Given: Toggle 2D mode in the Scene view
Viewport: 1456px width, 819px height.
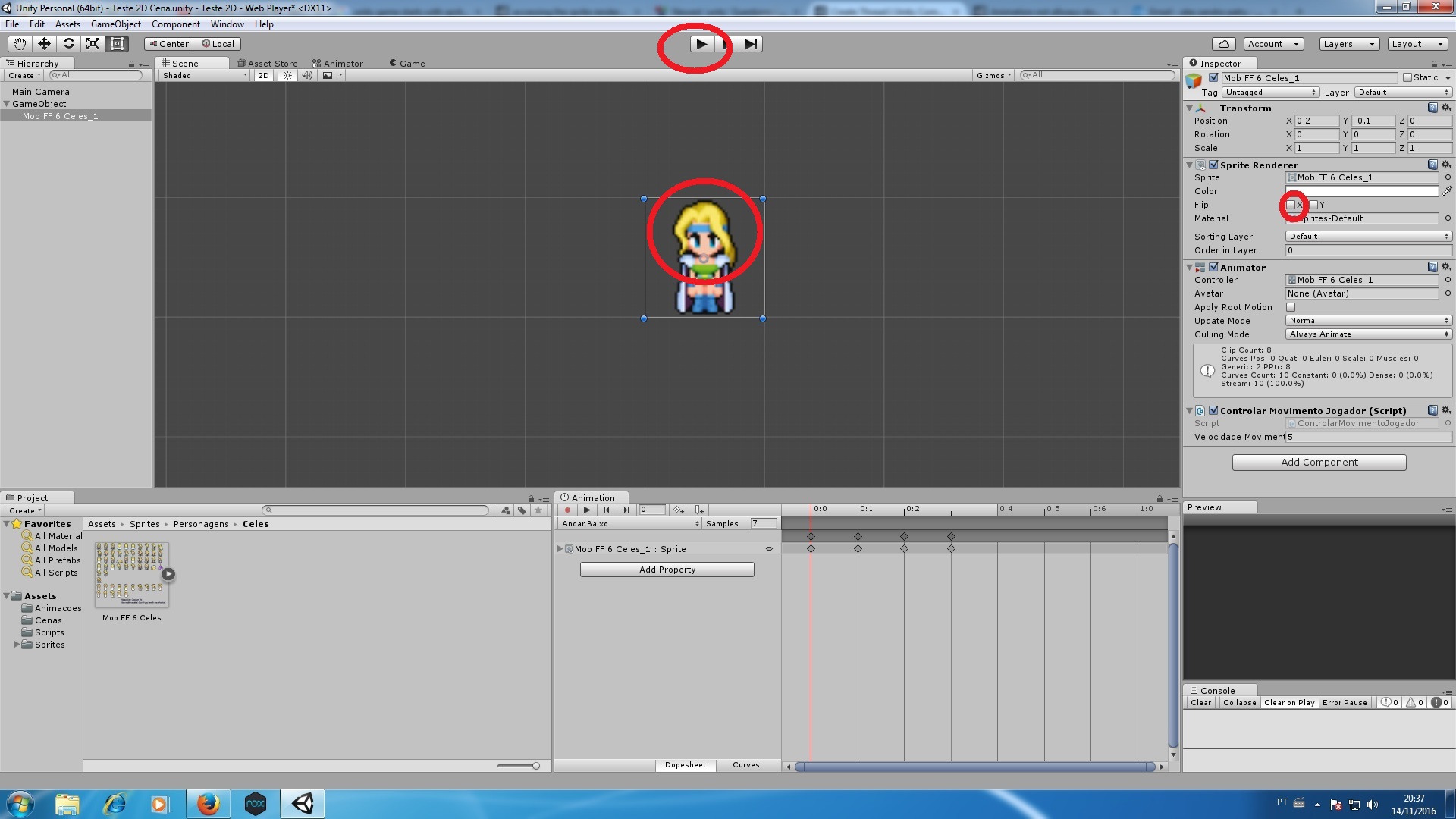Looking at the screenshot, I should (262, 75).
